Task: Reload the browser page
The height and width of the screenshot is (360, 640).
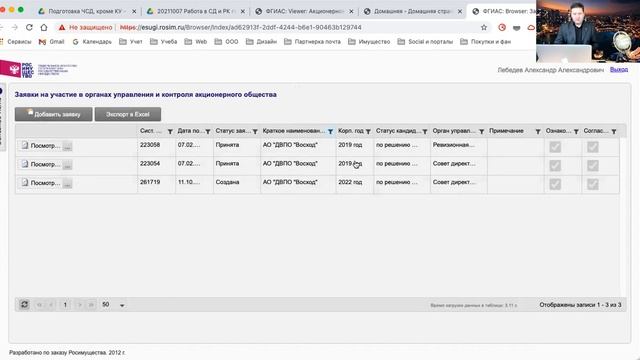Action: pyautogui.click(x=29, y=27)
